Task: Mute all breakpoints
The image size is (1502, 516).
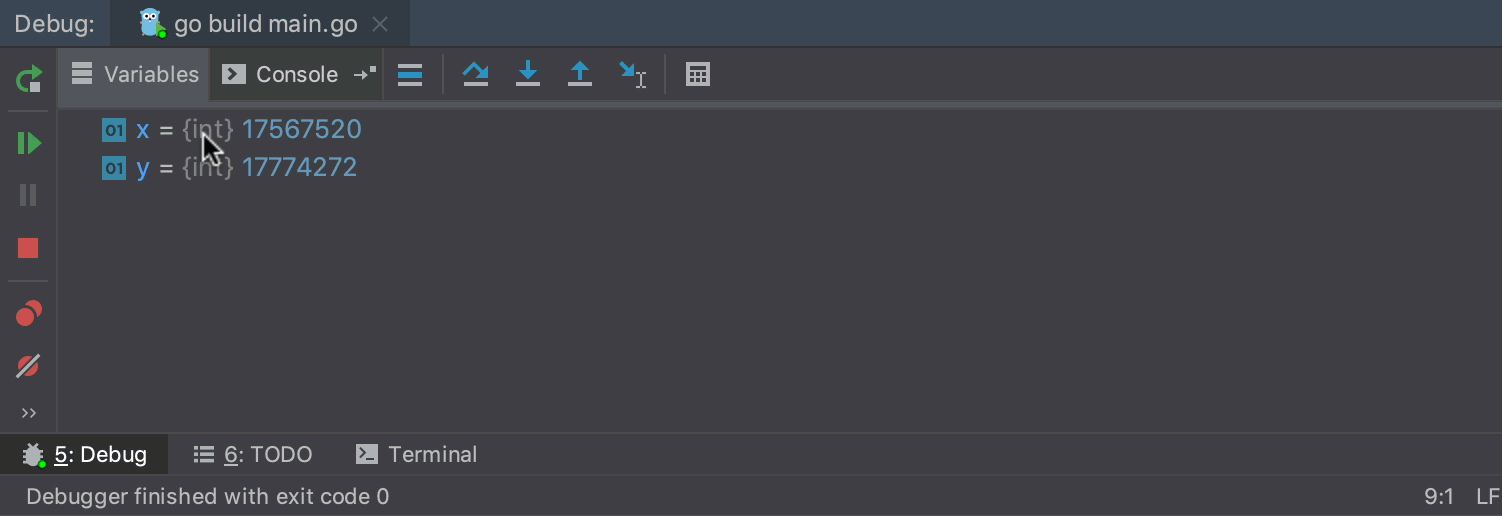Action: tap(28, 366)
